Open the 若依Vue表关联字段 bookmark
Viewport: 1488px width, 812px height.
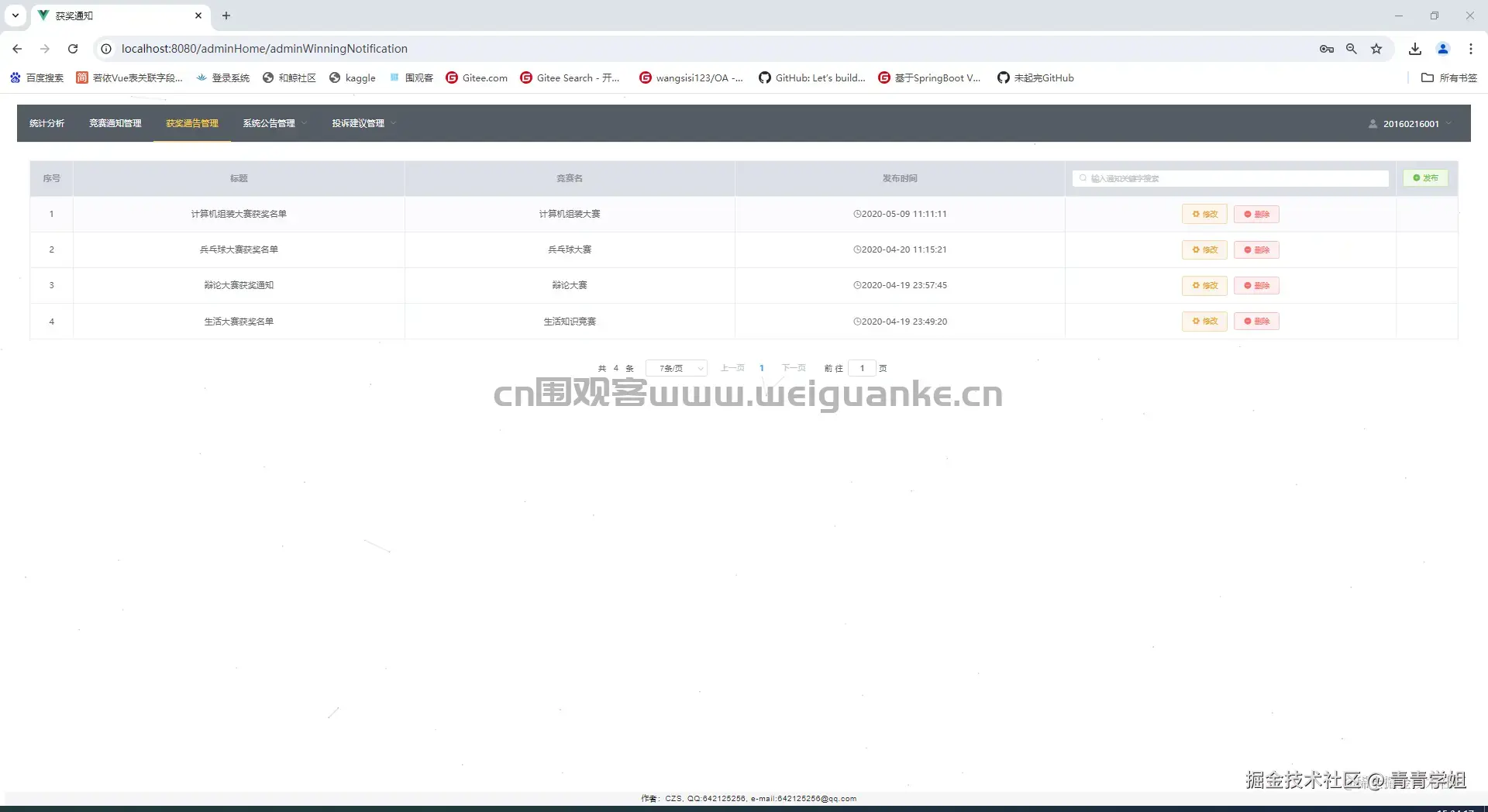click(129, 77)
